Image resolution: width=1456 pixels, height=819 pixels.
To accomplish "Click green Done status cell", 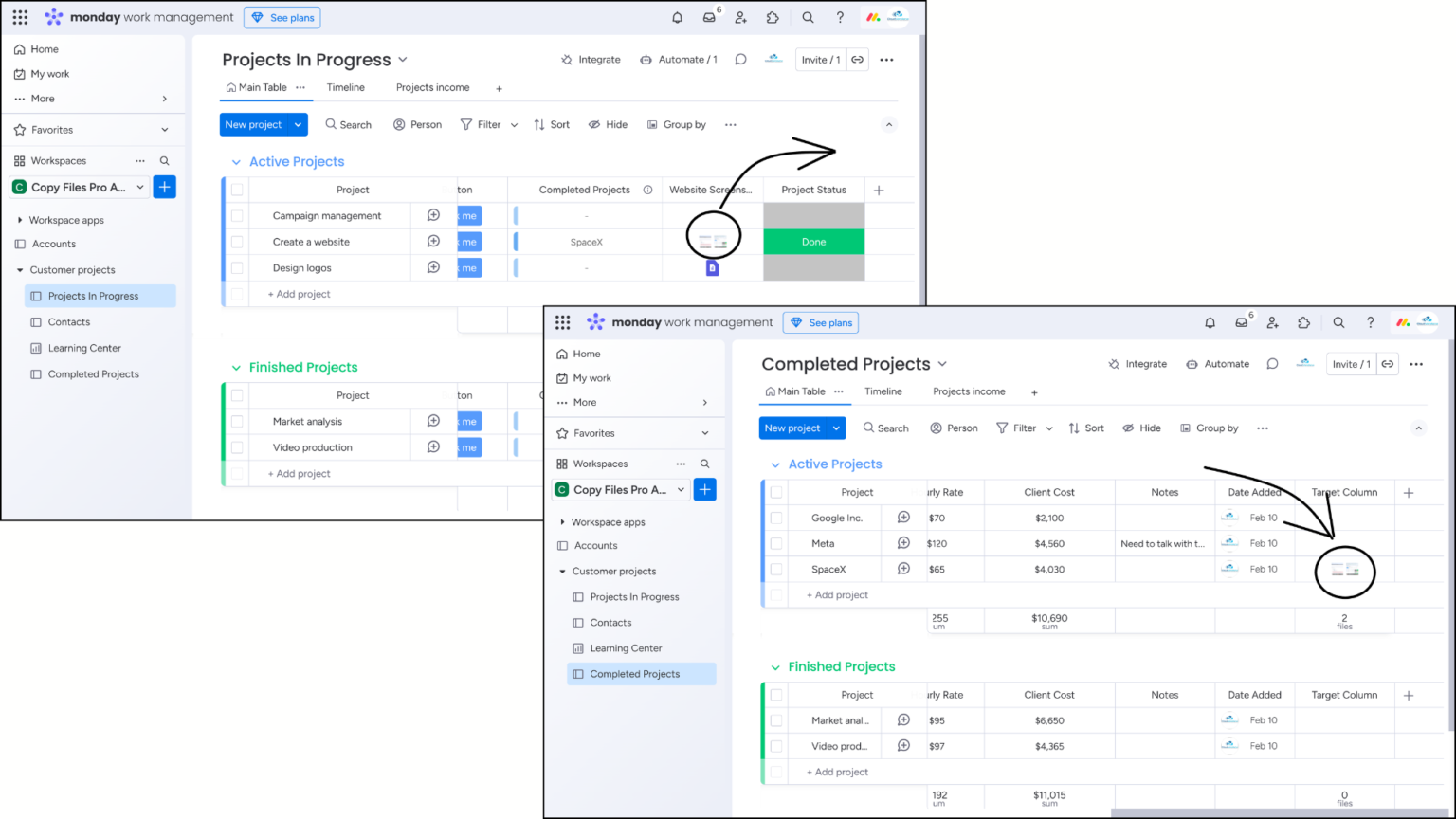I will [813, 242].
